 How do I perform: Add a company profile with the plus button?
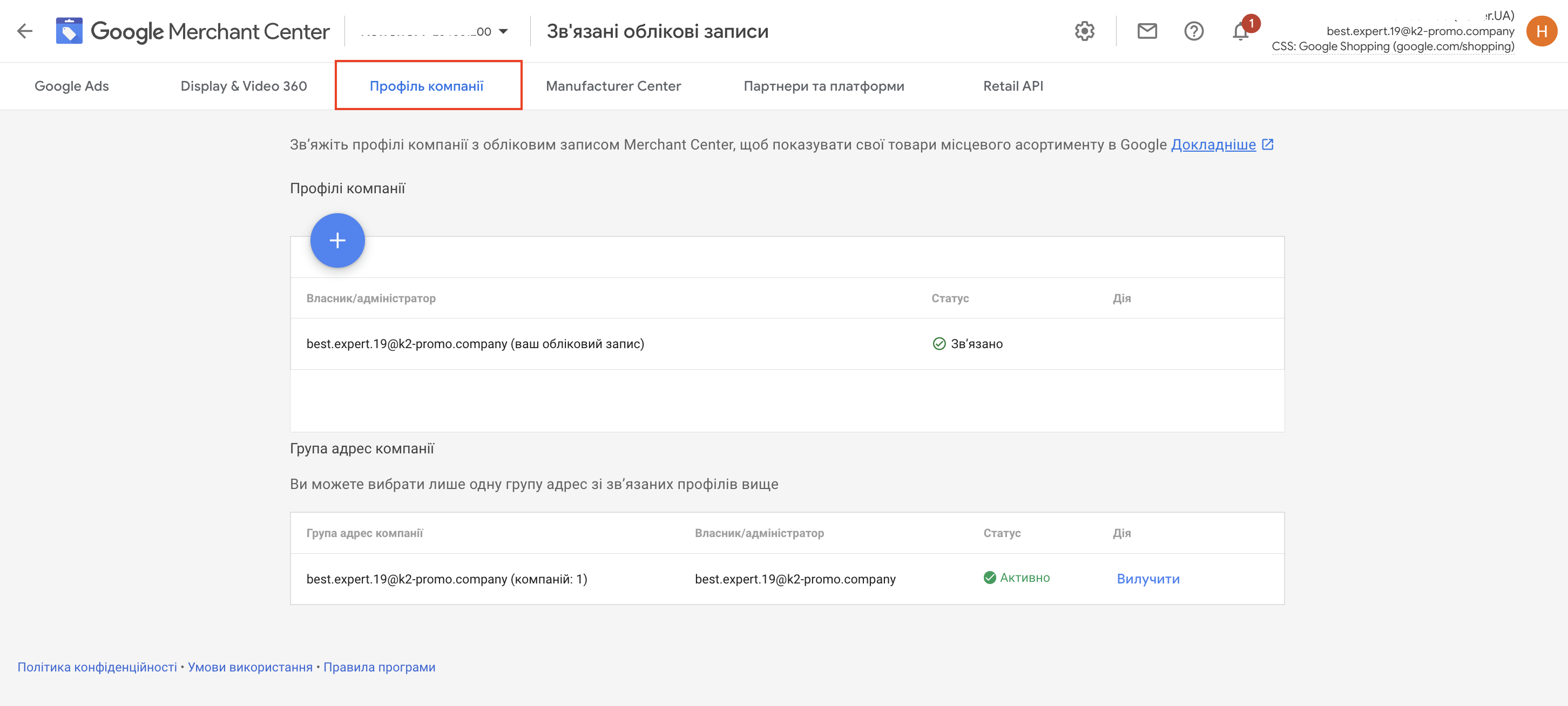point(337,240)
